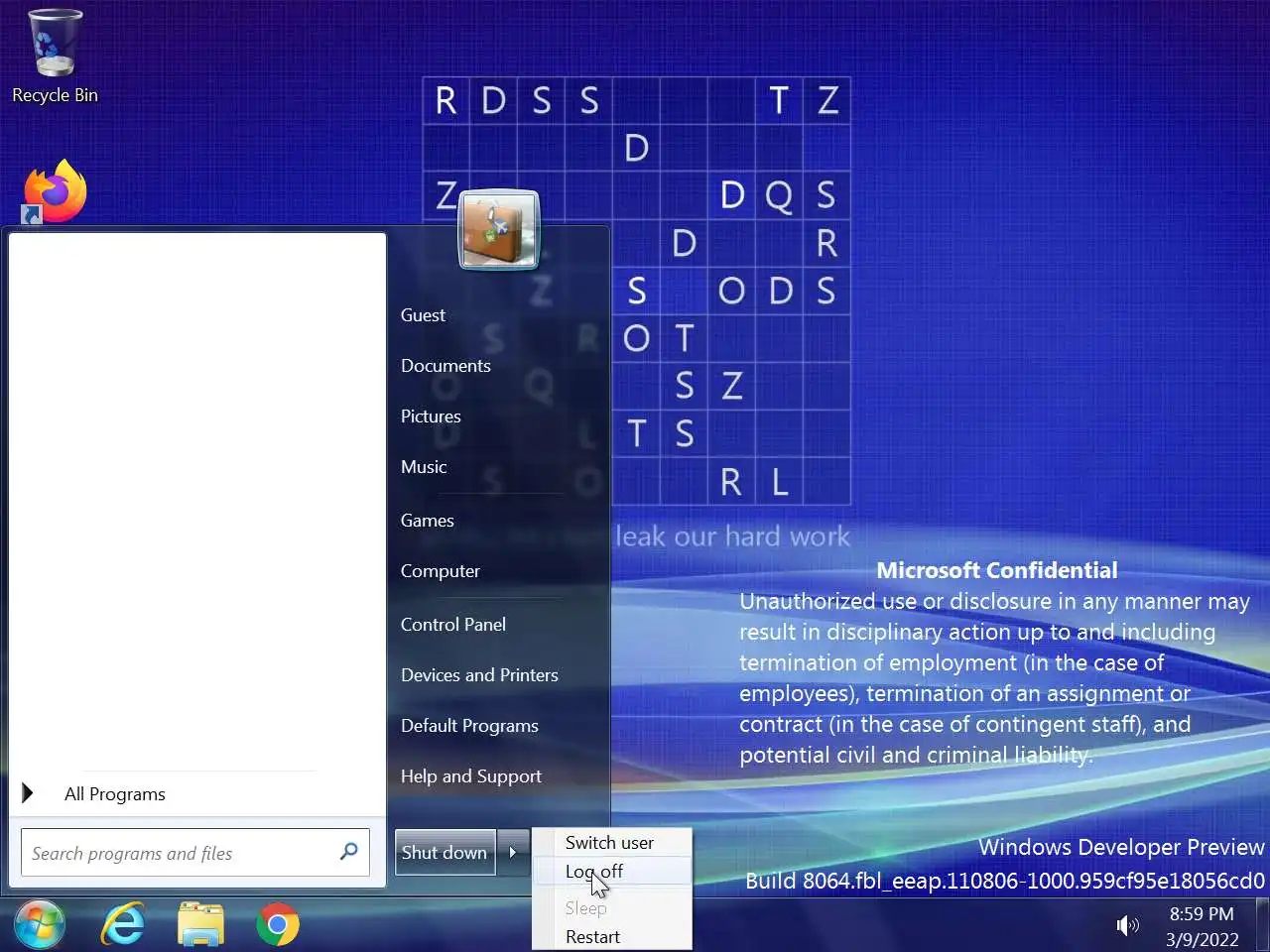This screenshot has width=1270, height=952.
Task: Click the Search programs and files box
Action: click(194, 852)
